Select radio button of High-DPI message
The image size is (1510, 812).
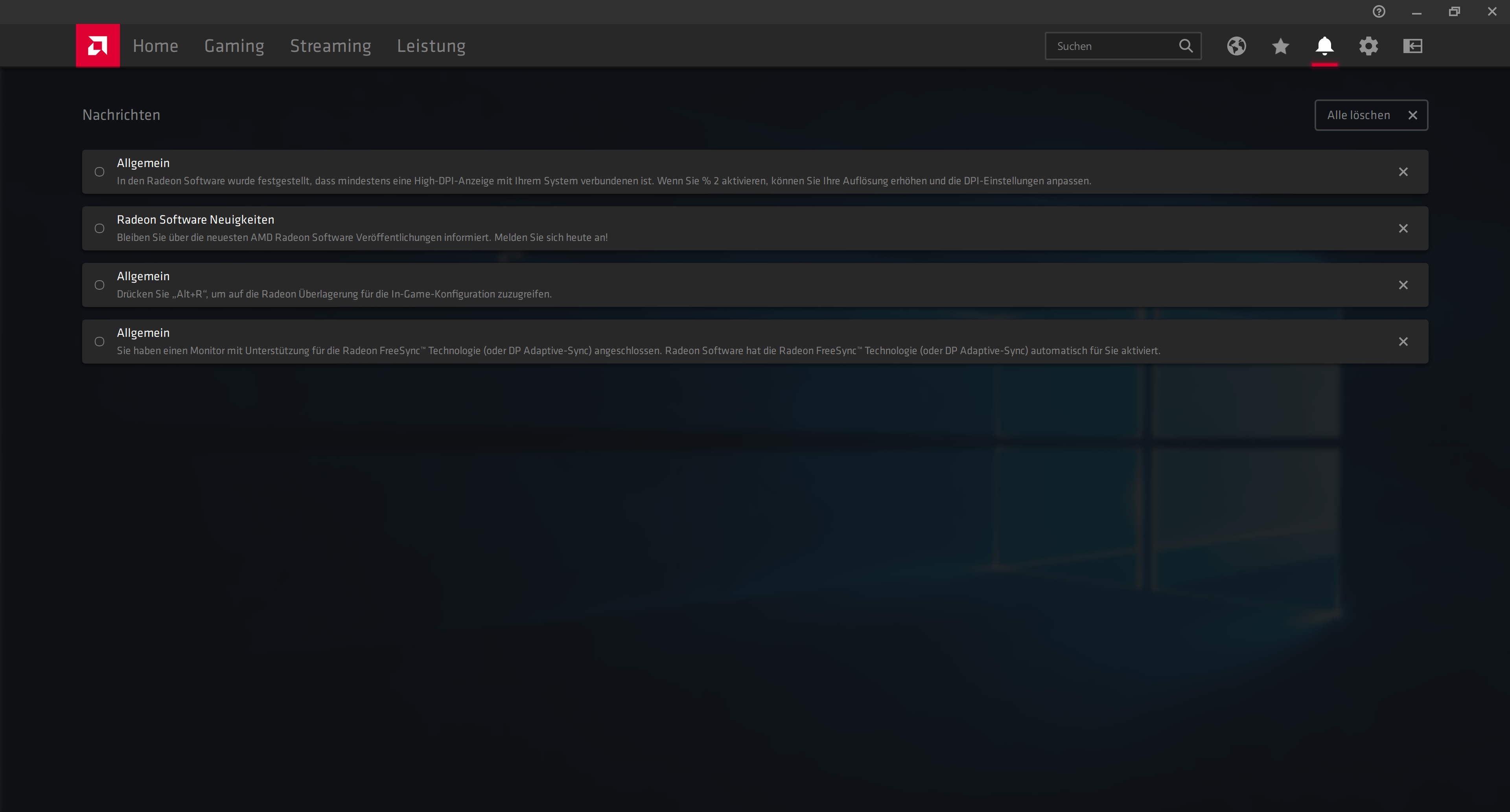[99, 172]
